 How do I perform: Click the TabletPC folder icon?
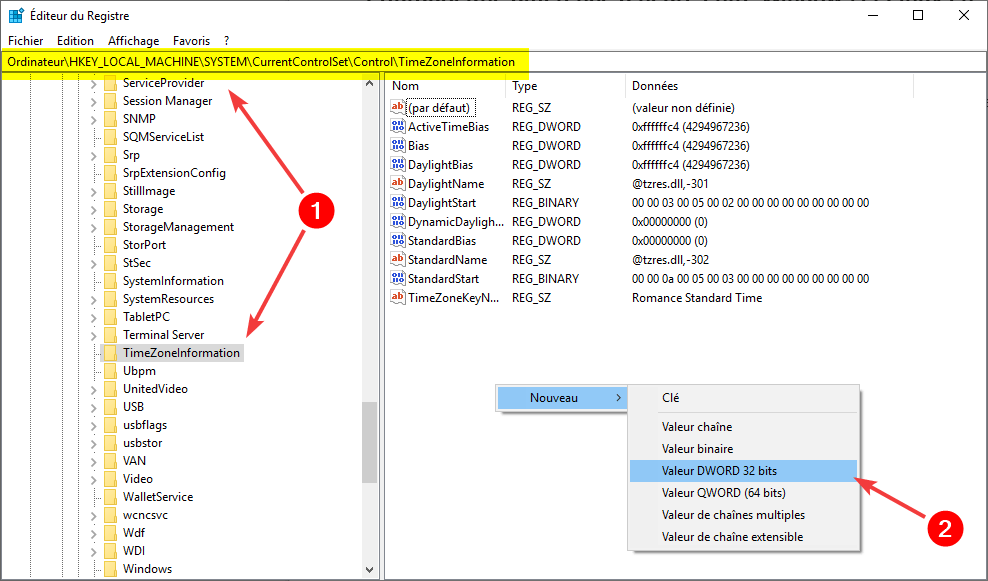[110, 317]
